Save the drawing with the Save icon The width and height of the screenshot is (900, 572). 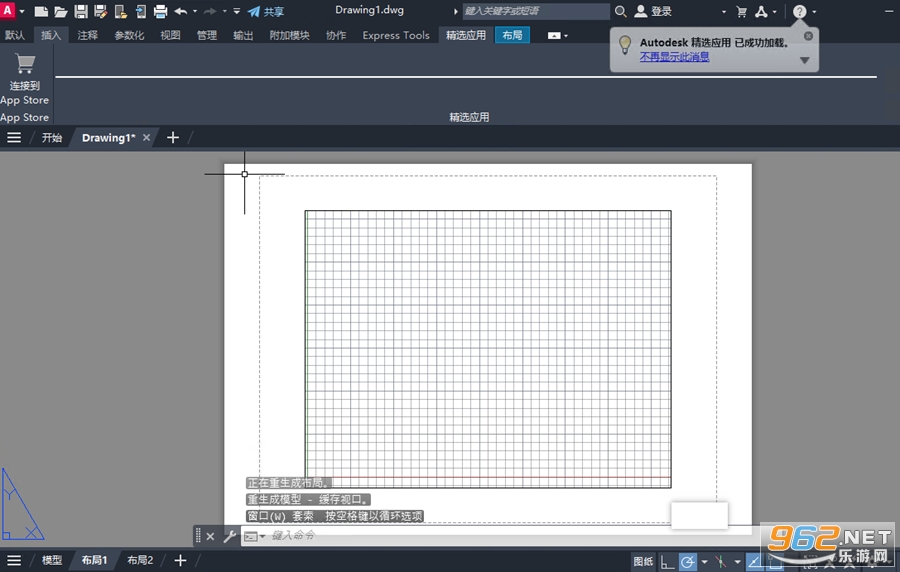(x=81, y=11)
